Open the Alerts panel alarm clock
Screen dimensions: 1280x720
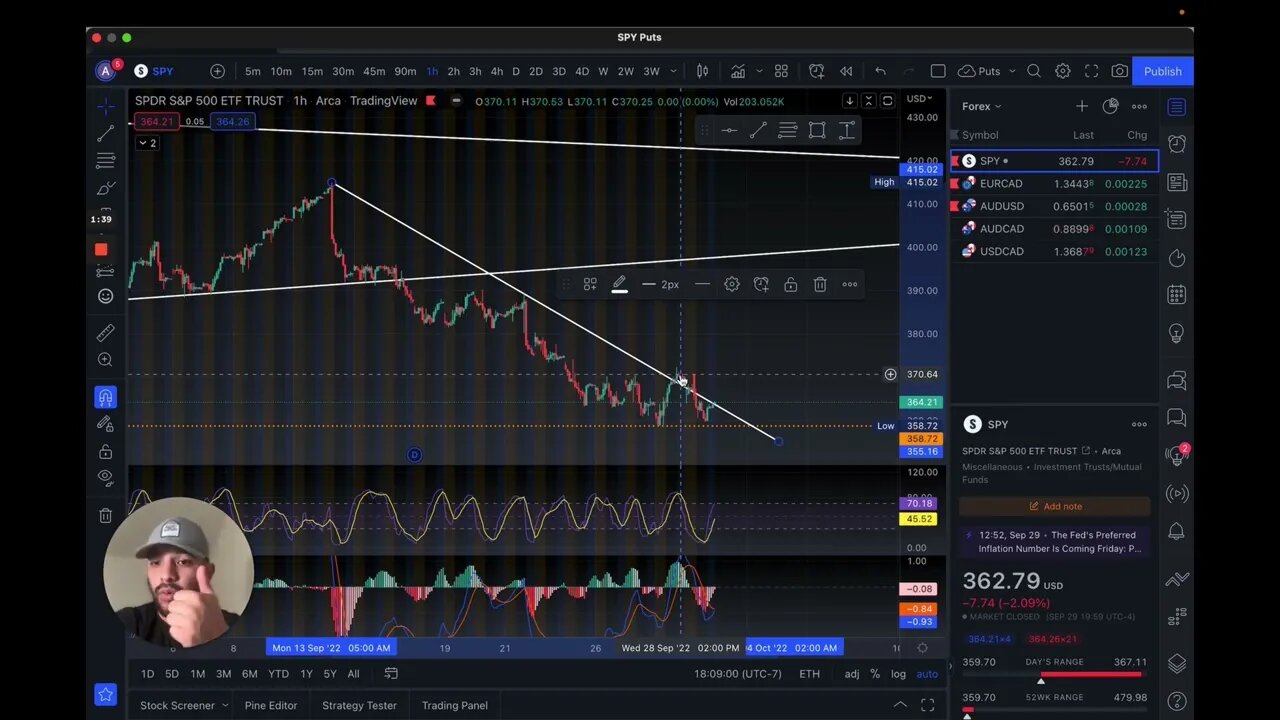pyautogui.click(x=1177, y=144)
